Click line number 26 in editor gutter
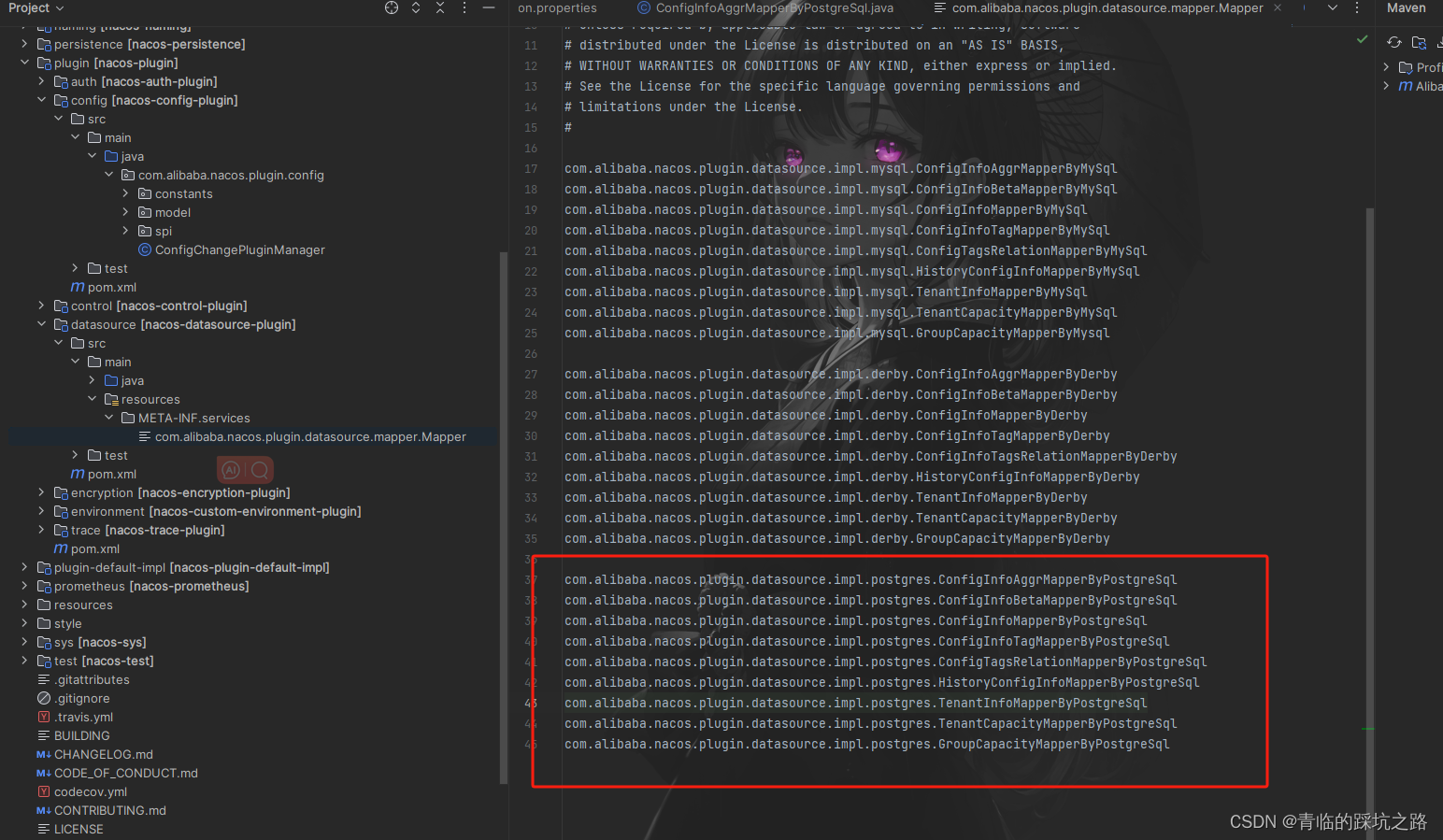 (531, 353)
